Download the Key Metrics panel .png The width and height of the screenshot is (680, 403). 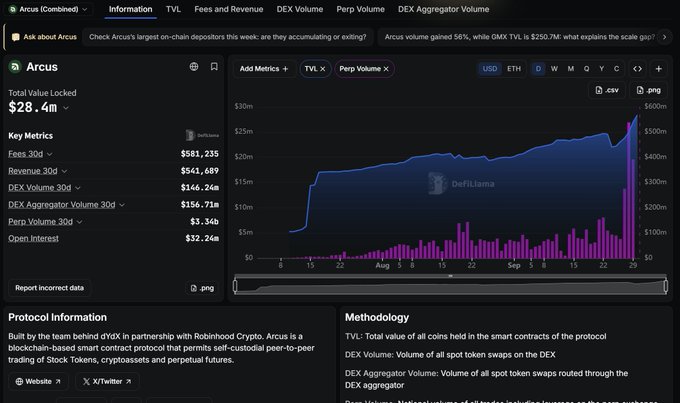[x=202, y=288]
